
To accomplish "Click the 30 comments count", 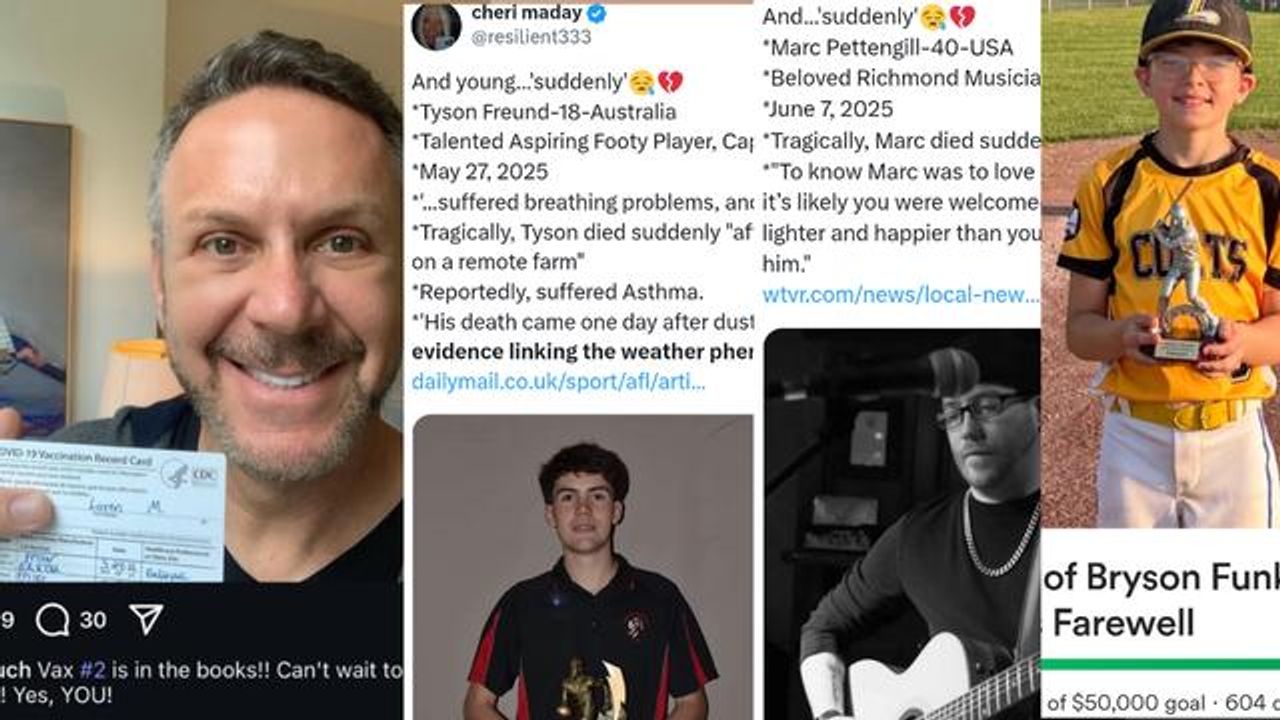I will pos(93,620).
